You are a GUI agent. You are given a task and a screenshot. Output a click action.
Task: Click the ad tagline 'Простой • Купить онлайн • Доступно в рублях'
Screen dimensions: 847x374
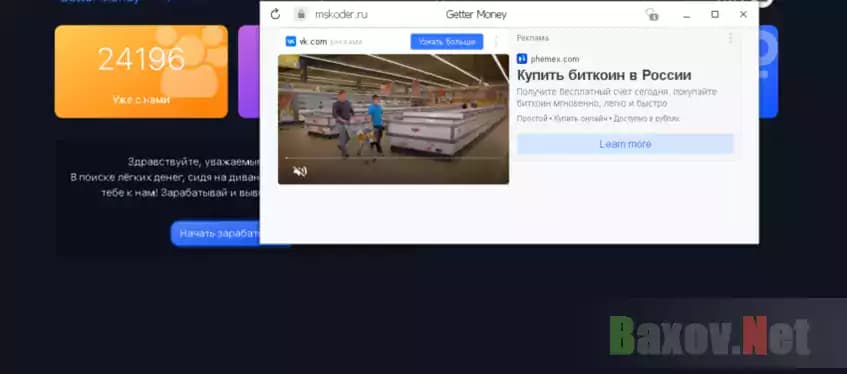(598, 118)
